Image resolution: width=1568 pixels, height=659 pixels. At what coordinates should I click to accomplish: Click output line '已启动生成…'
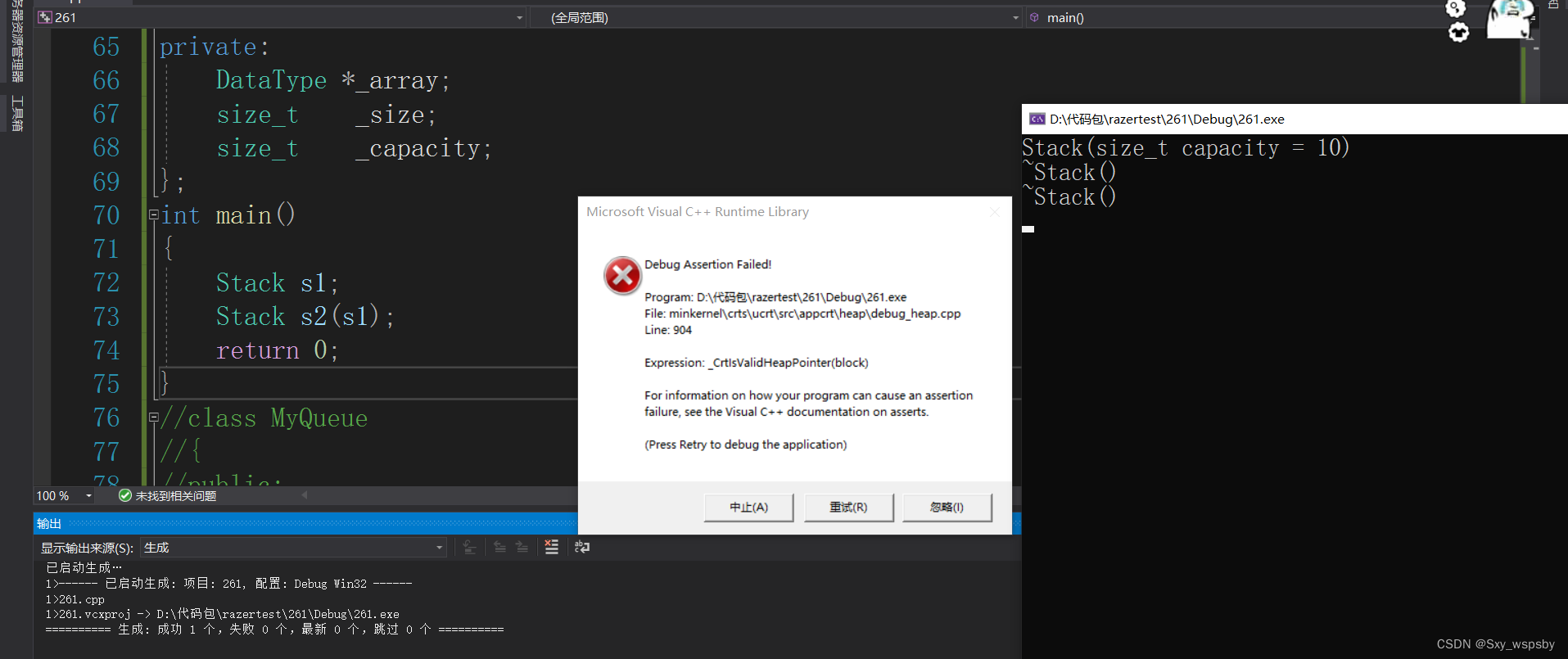coord(84,567)
